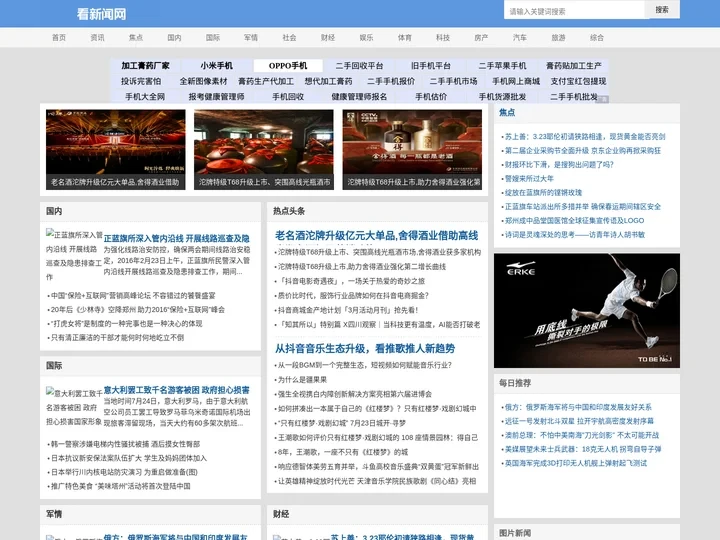The height and width of the screenshot is (540, 720).
Task: Click broken image 意大利罢工致千 in 国际
Action: (74, 407)
